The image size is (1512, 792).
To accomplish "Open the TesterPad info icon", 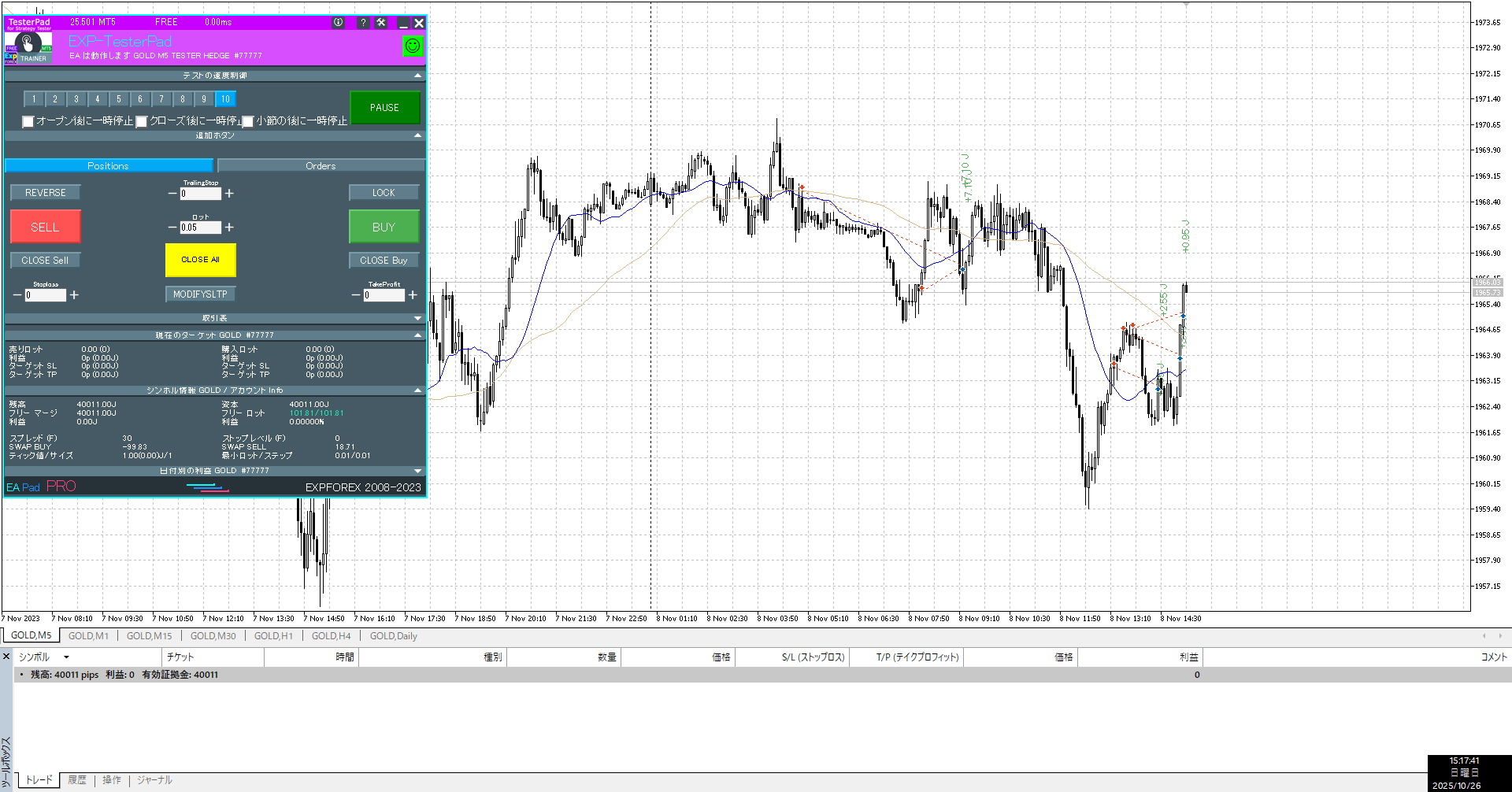I will tap(339, 23).
